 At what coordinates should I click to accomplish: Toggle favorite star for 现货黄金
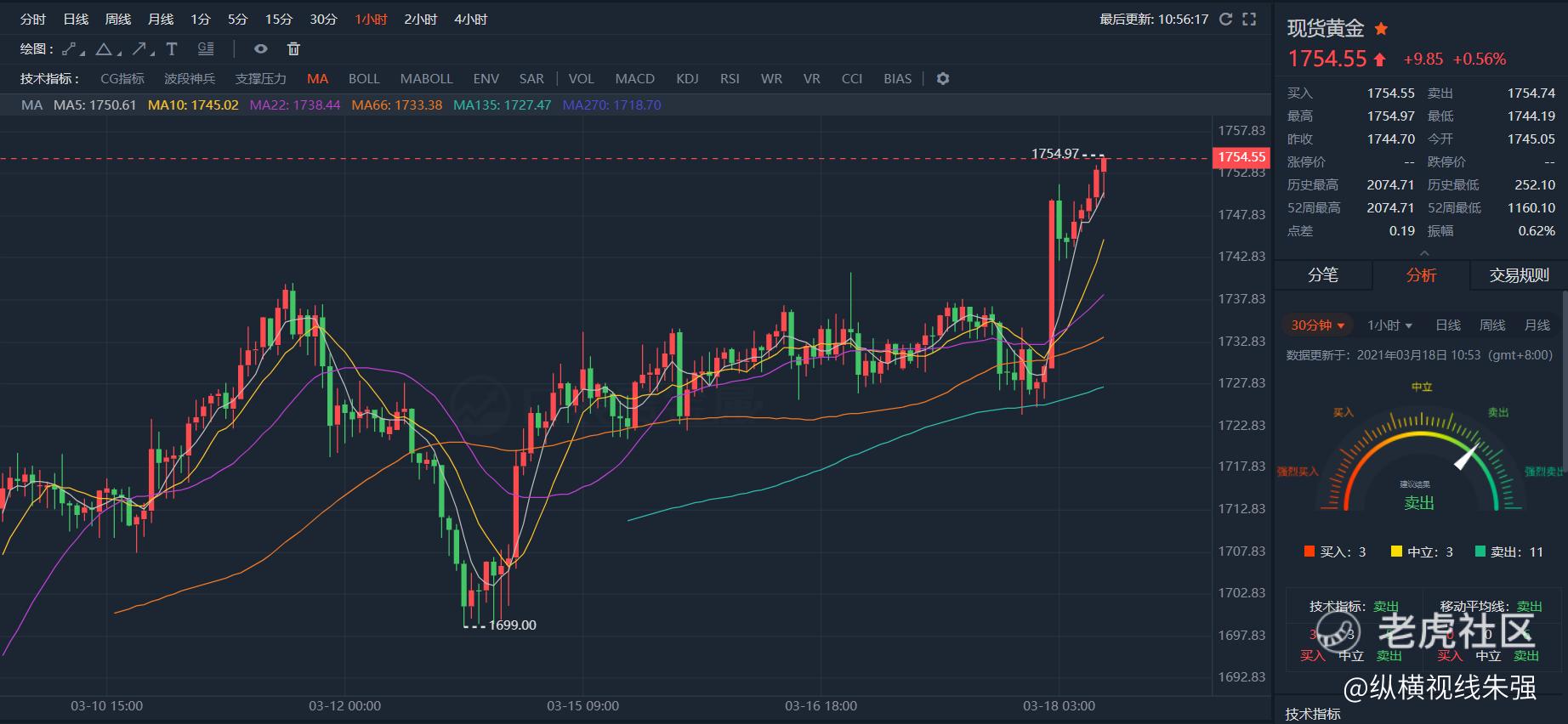[x=1381, y=29]
